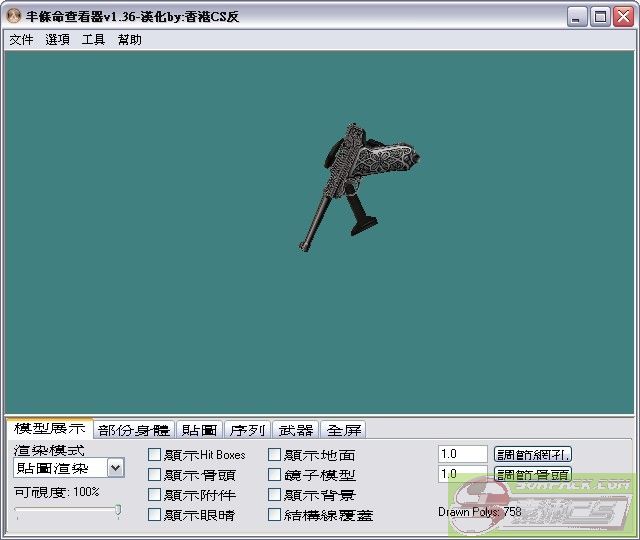
Task: Open the 文件 menu
Action: (x=21, y=40)
